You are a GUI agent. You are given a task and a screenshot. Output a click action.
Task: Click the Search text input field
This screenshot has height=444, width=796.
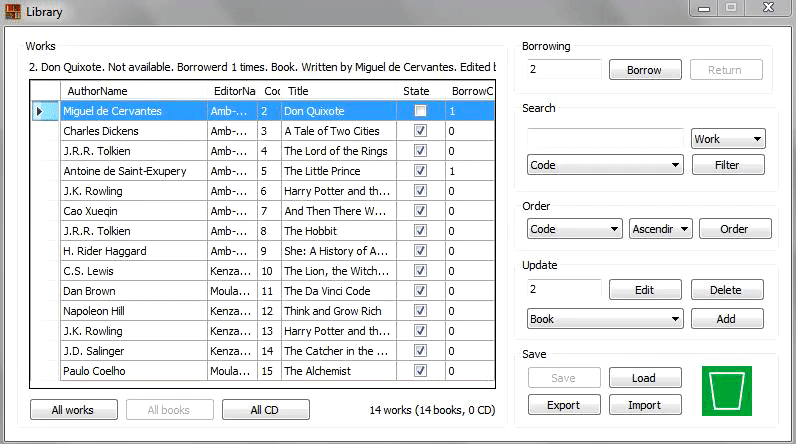click(x=604, y=136)
